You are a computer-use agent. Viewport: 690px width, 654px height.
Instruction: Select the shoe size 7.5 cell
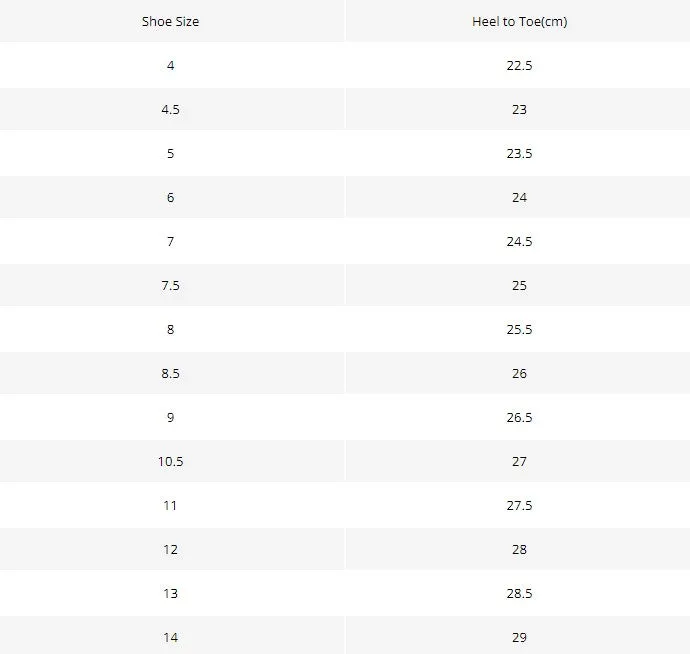click(x=170, y=286)
